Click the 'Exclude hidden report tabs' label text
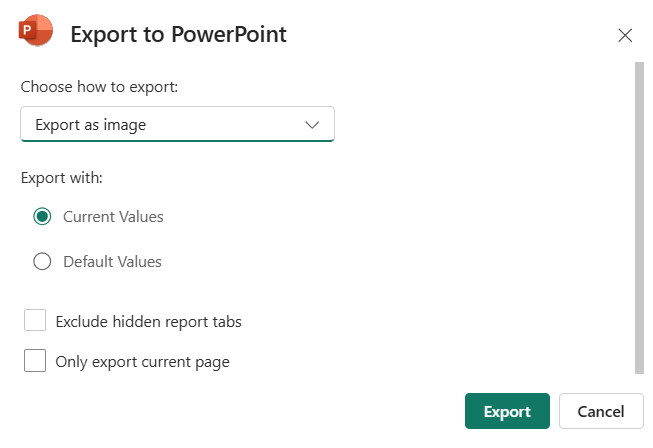Screen dimensions: 653x448 [148, 322]
